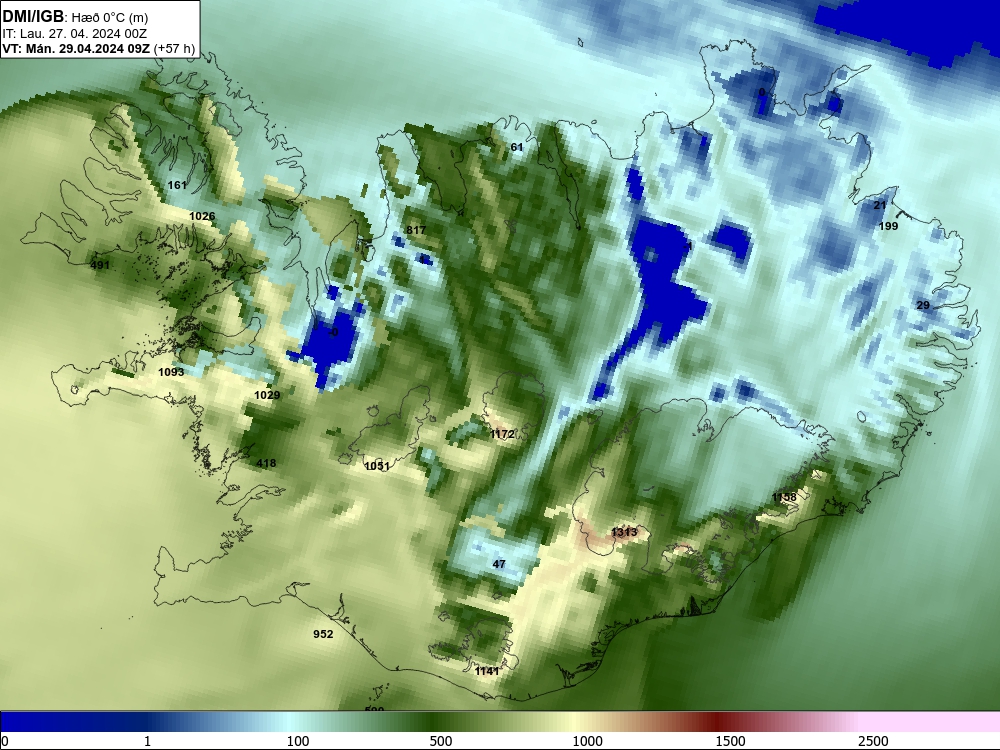Select the 1051 height value
This screenshot has height=750, width=1000.
[377, 466]
